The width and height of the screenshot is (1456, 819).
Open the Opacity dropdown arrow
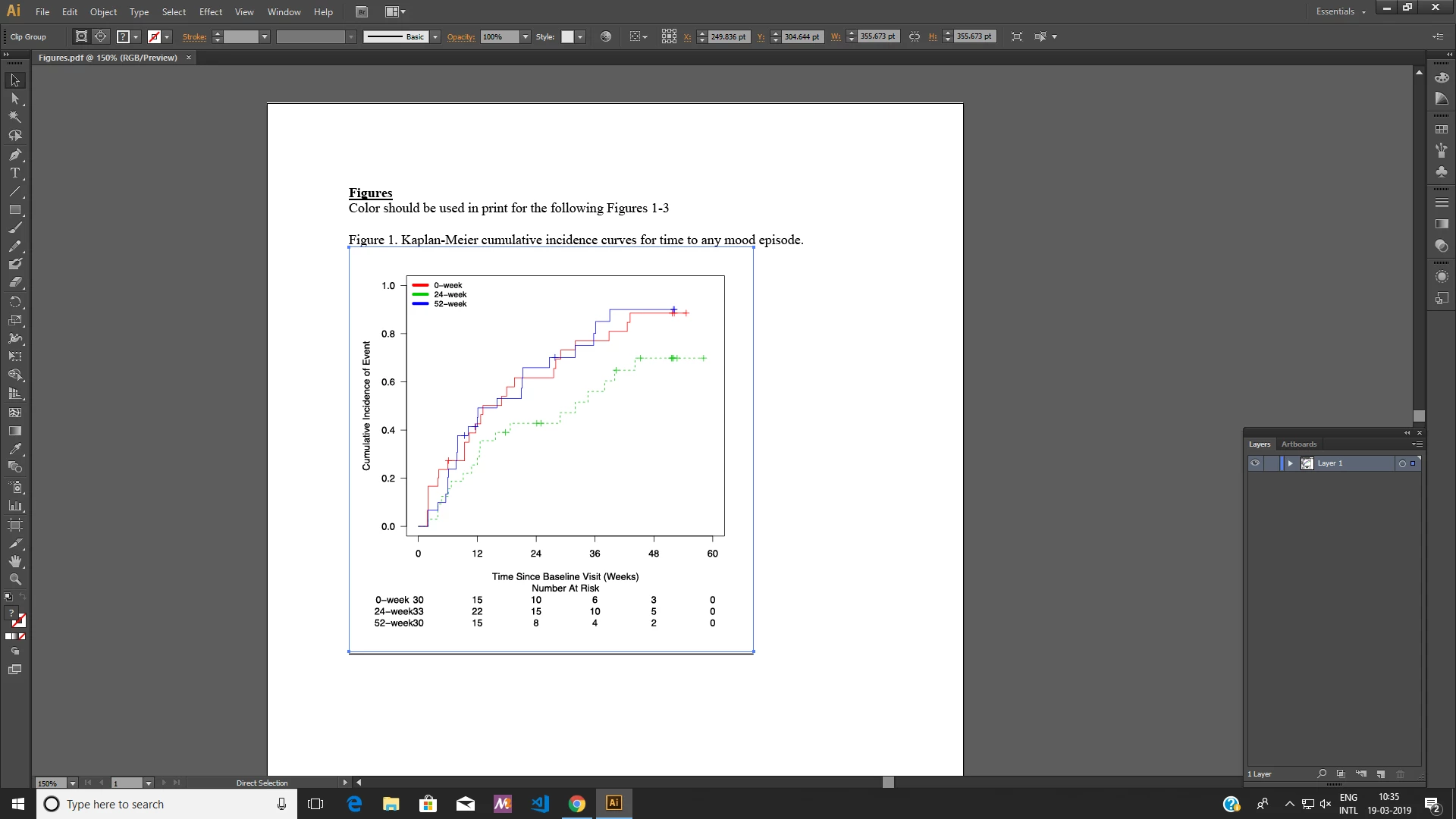[526, 36]
